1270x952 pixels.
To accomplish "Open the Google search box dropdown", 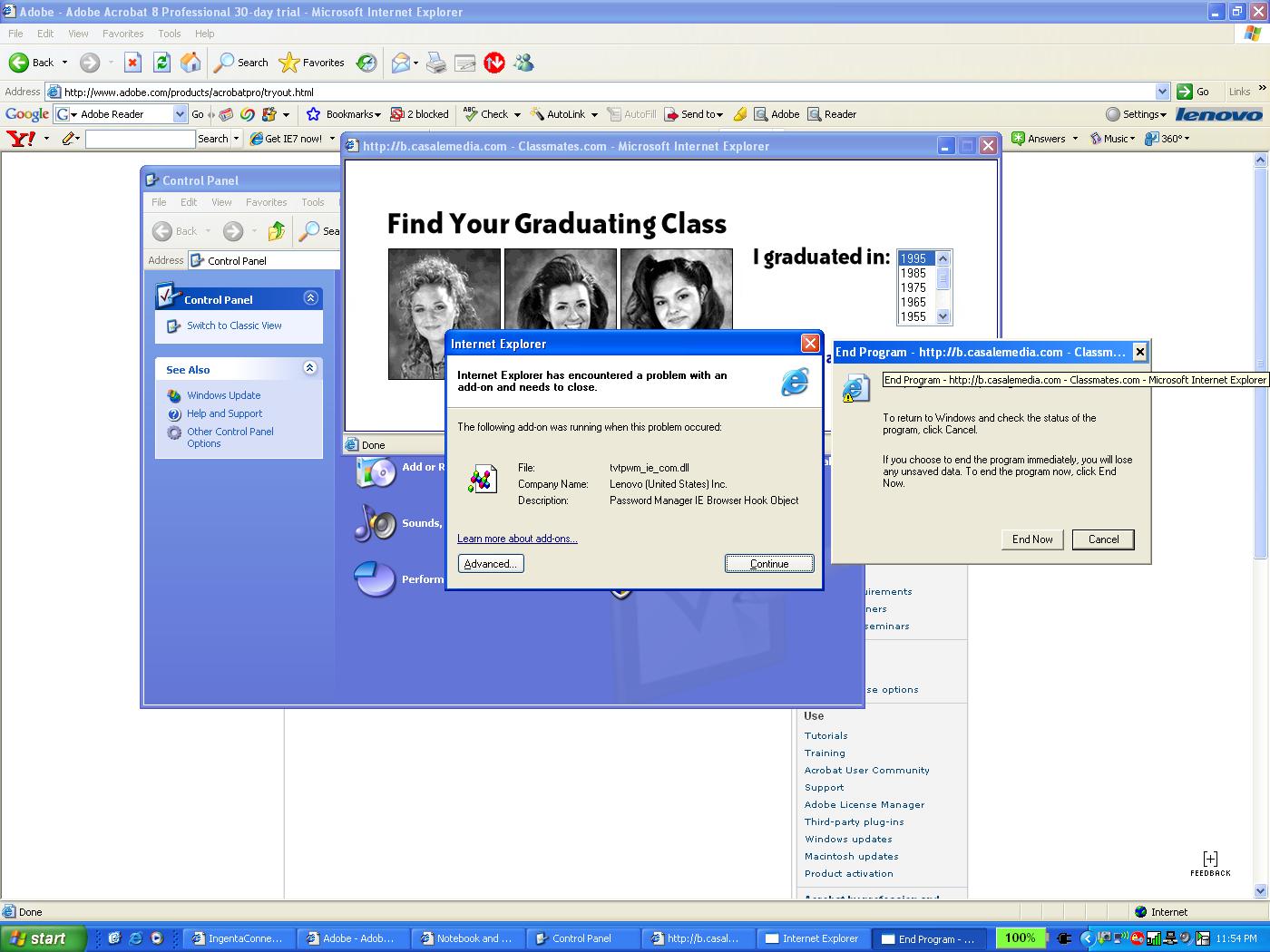I will pos(180,114).
